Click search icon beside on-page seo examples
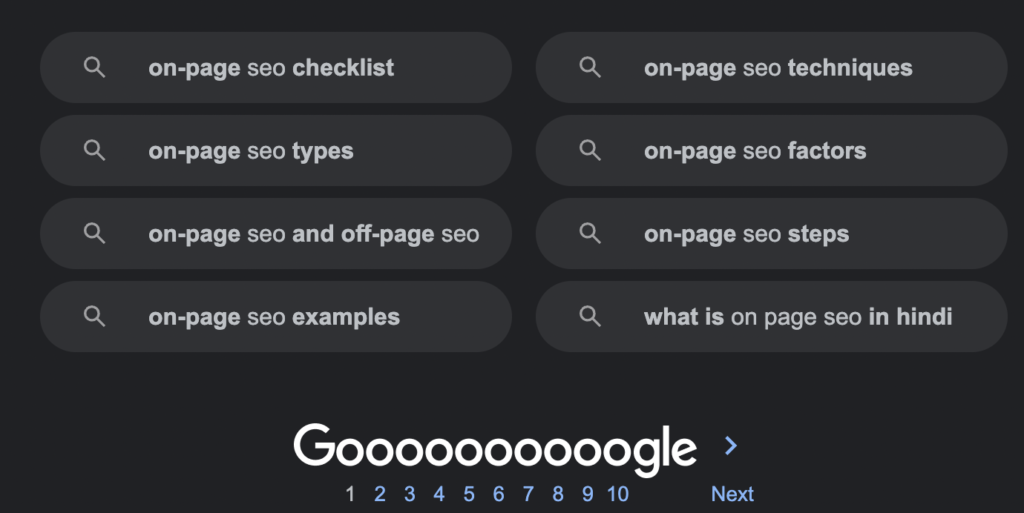The height and width of the screenshot is (513, 1024). pyautogui.click(x=95, y=317)
